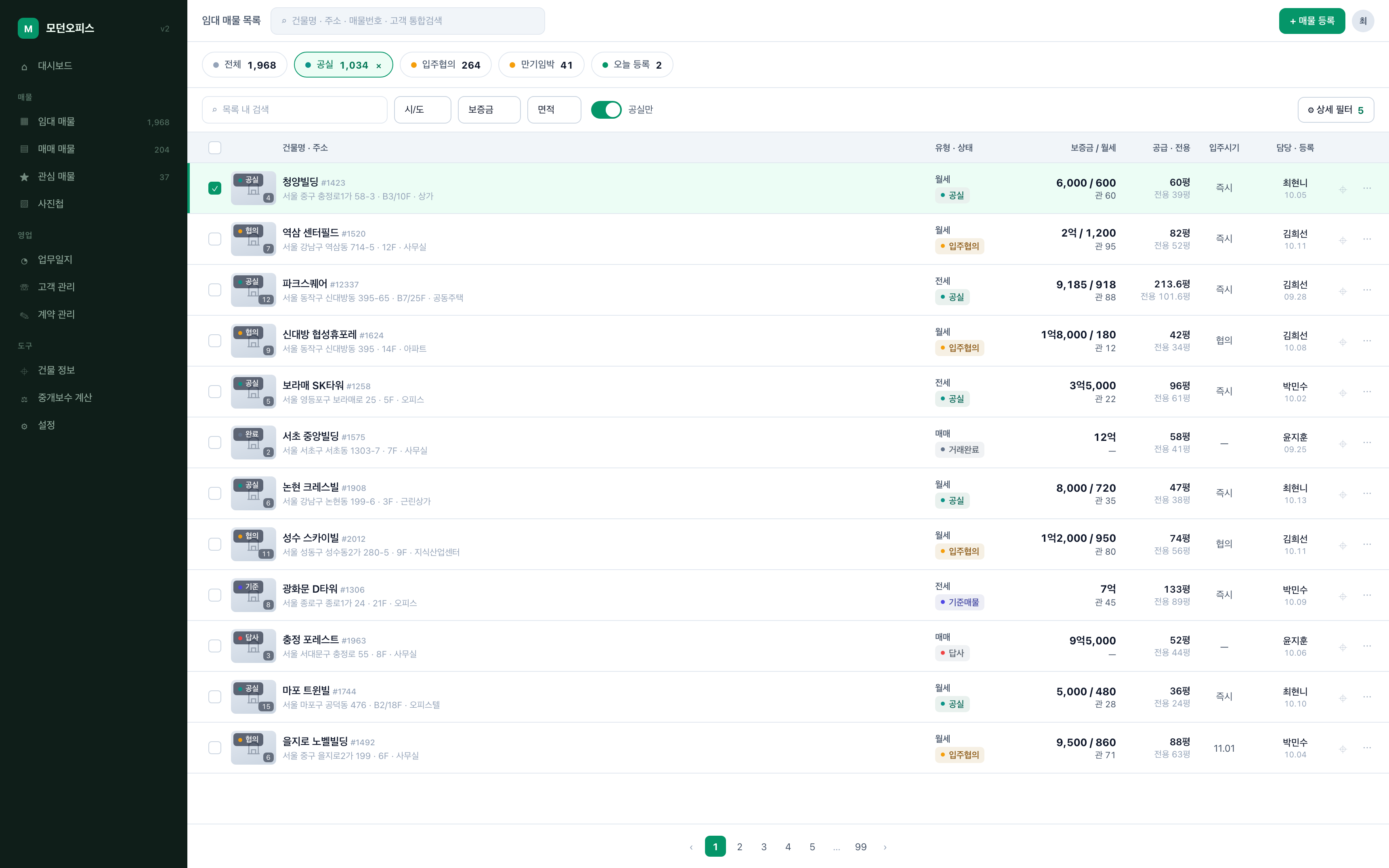The width and height of the screenshot is (1389, 868).
Task: Select the 입주협의 264 filter tab
Action: point(445,65)
